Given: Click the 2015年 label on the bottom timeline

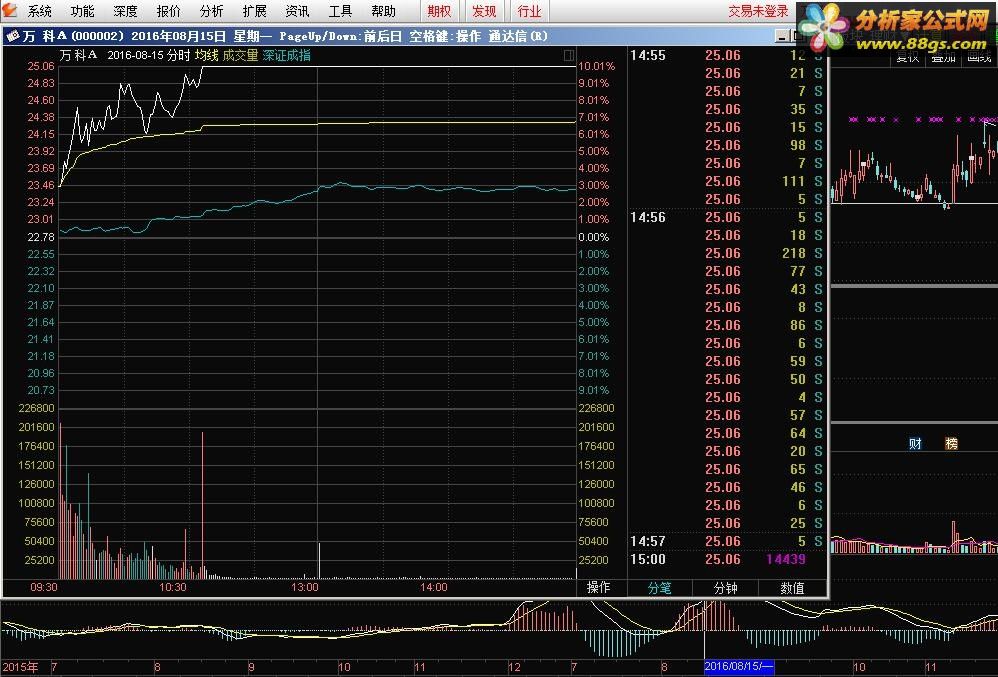Looking at the screenshot, I should click(x=21, y=667).
